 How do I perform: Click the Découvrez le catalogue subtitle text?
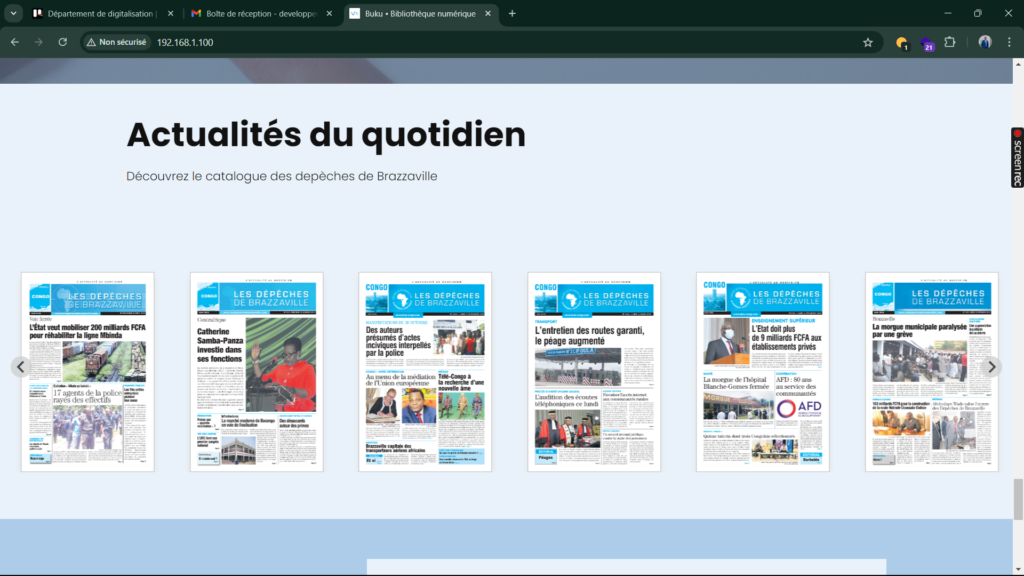(281, 176)
